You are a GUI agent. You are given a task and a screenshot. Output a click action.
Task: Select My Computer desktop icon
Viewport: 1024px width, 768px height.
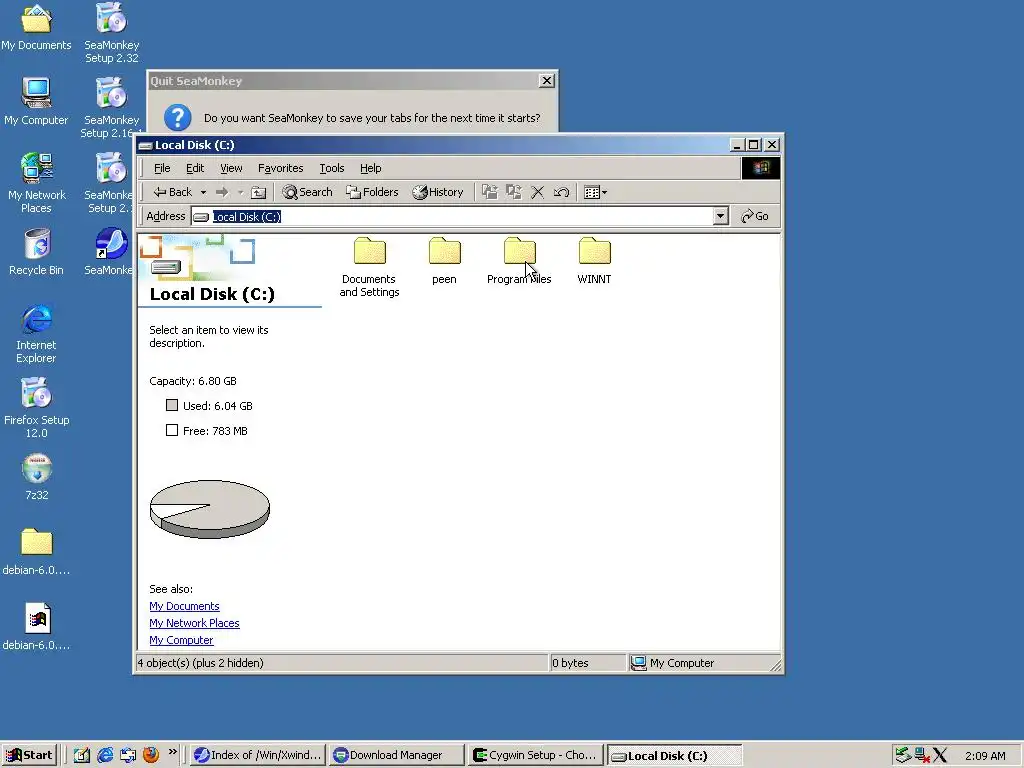[x=36, y=101]
